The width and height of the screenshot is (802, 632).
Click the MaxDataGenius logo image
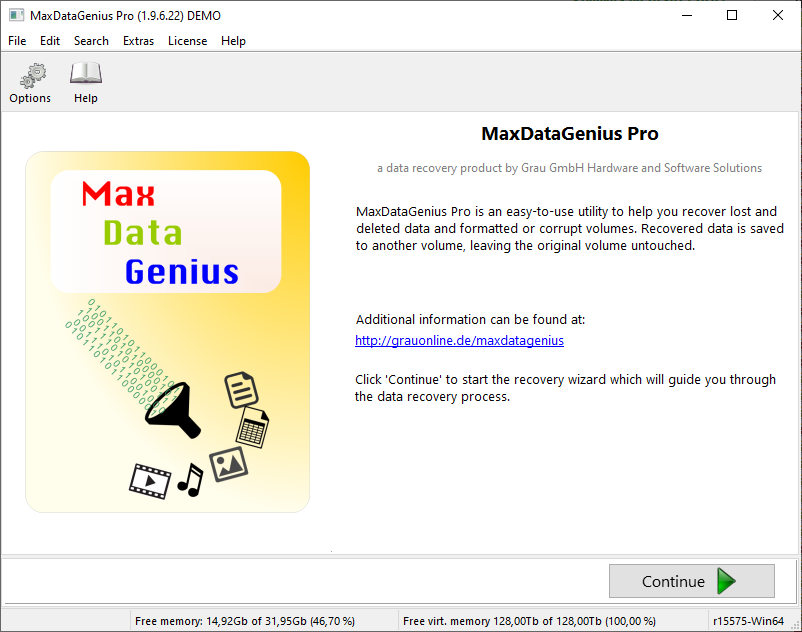pos(167,330)
